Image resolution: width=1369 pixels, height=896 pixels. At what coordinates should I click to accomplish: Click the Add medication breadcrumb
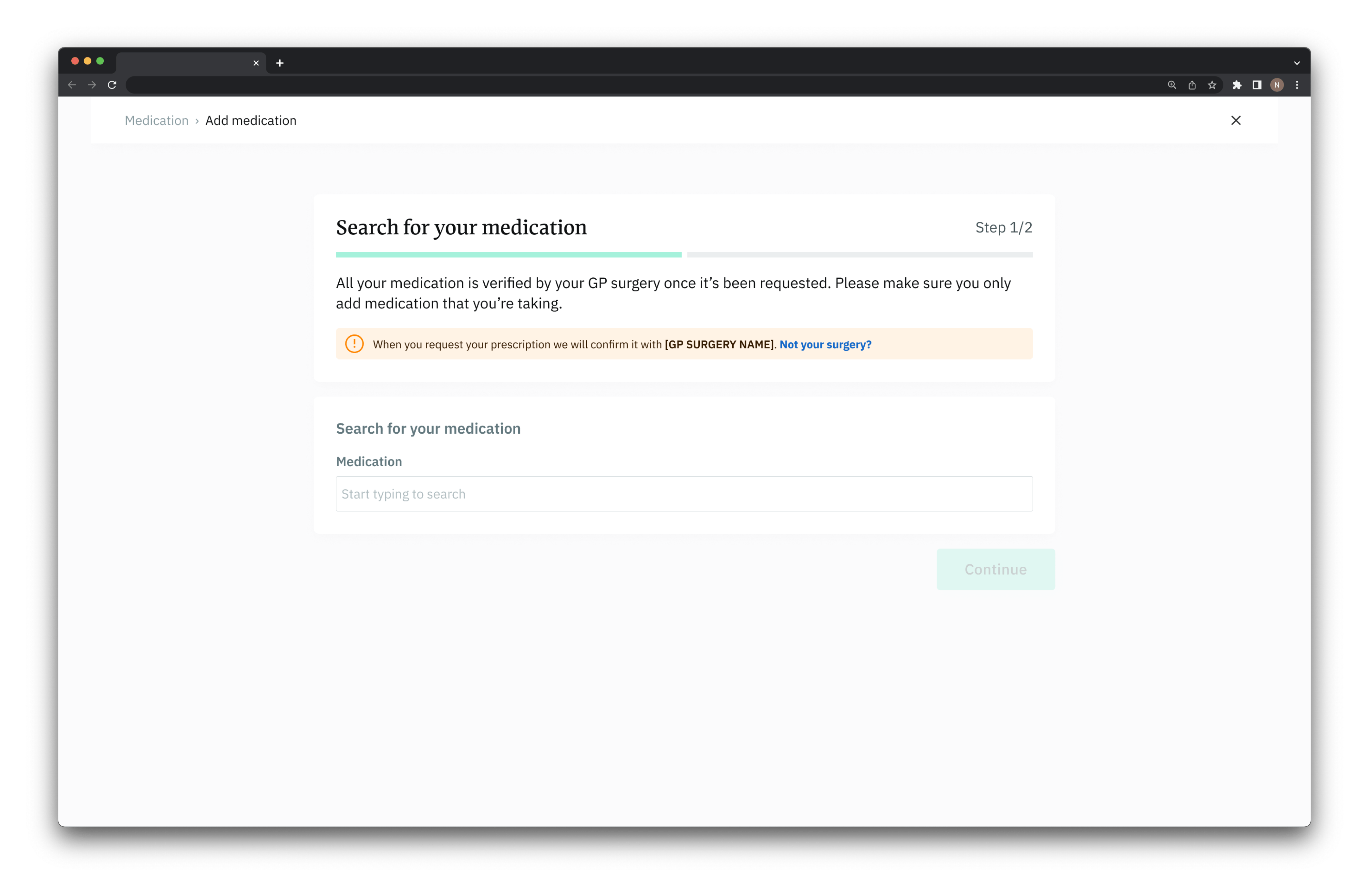251,121
